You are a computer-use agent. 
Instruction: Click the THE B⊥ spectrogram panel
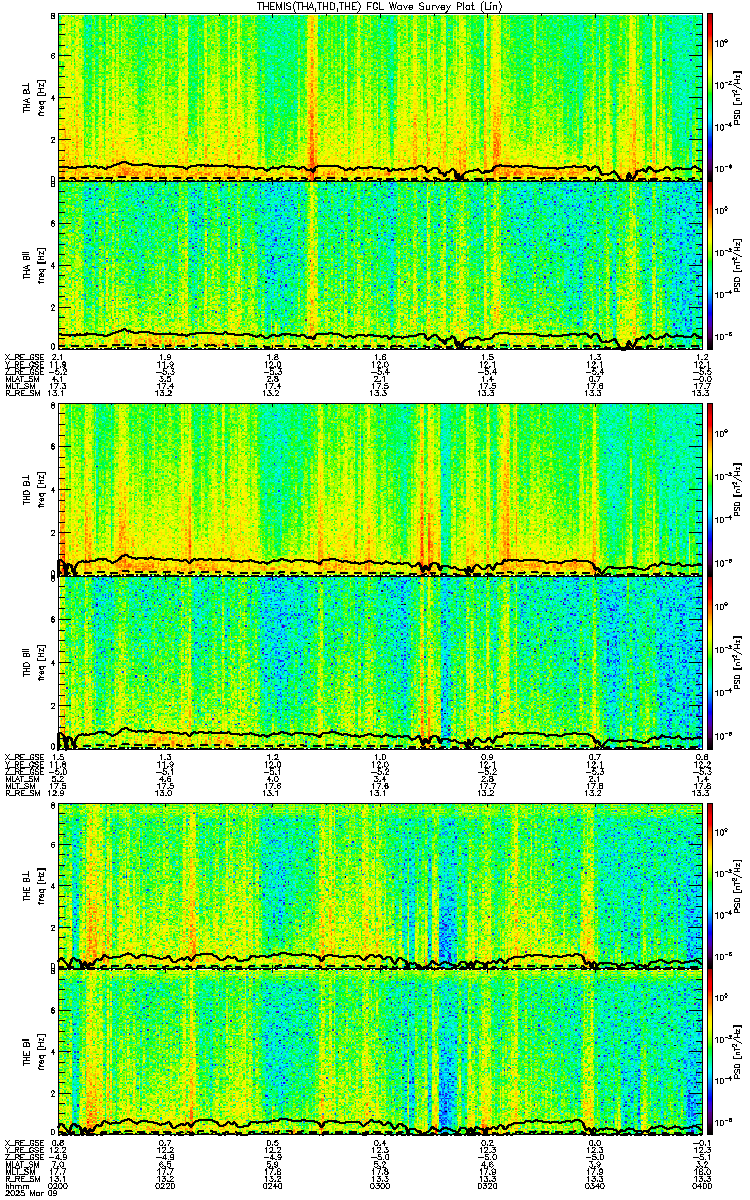point(380,884)
